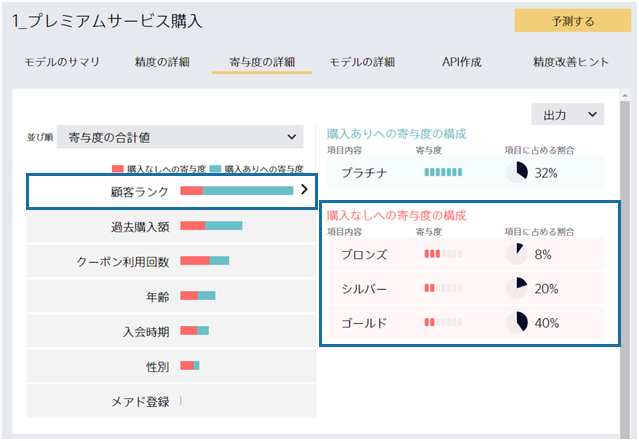
Task: Click the 年齢 contribution bar
Action: pos(198,295)
